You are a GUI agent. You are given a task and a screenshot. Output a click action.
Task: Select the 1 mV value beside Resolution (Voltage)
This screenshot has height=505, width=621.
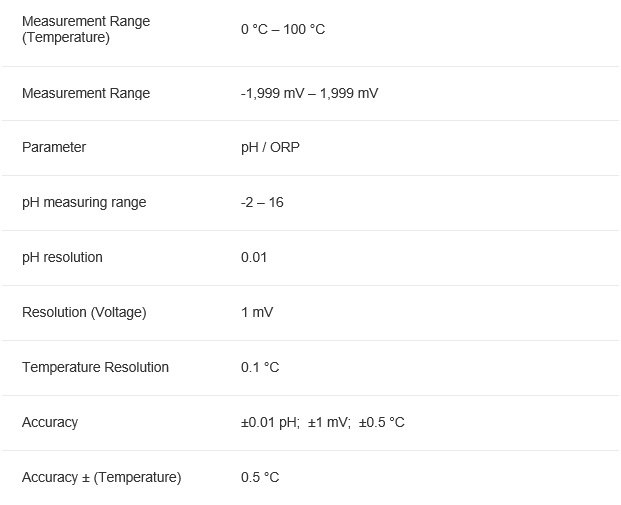(x=257, y=312)
